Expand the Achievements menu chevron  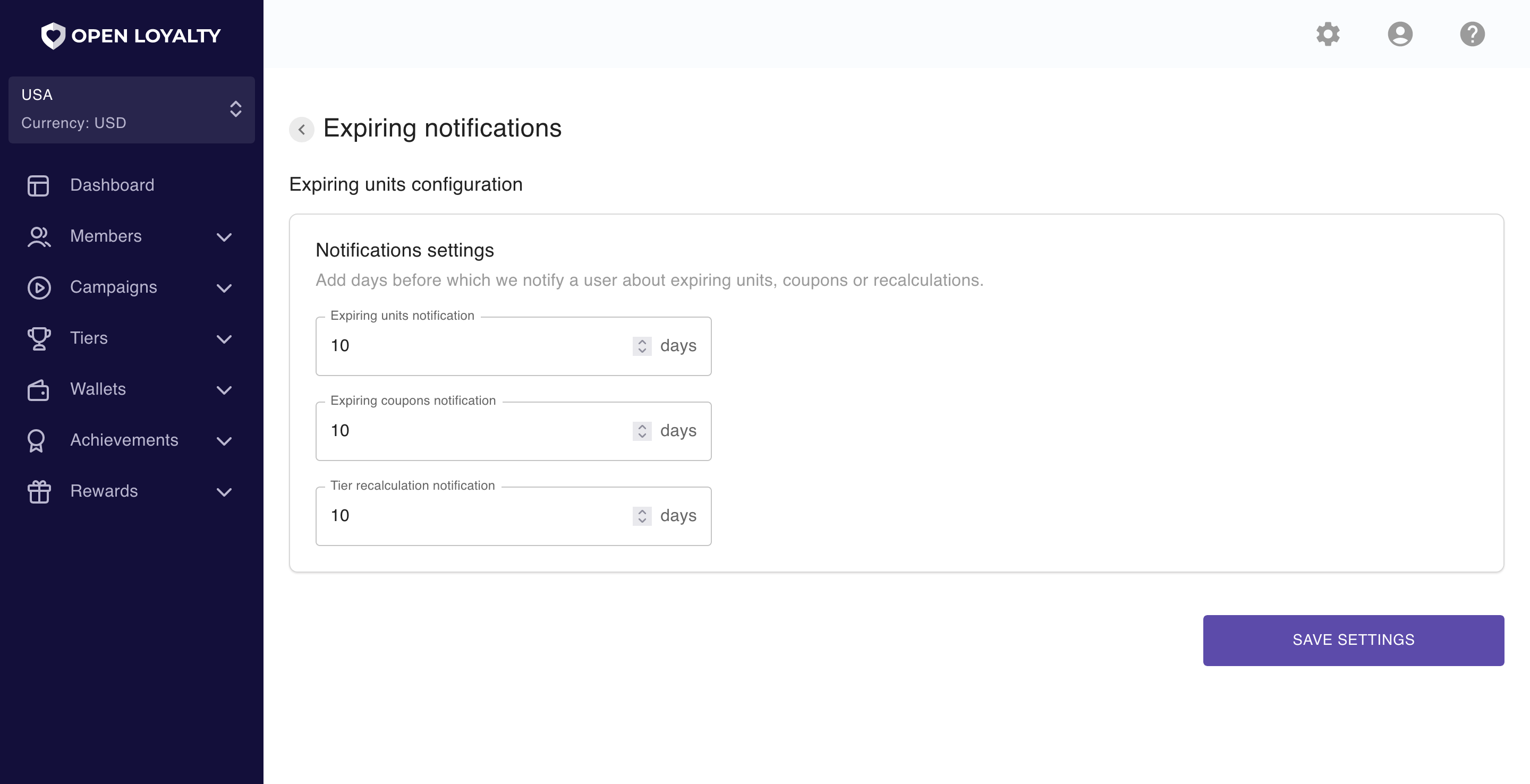click(x=224, y=441)
